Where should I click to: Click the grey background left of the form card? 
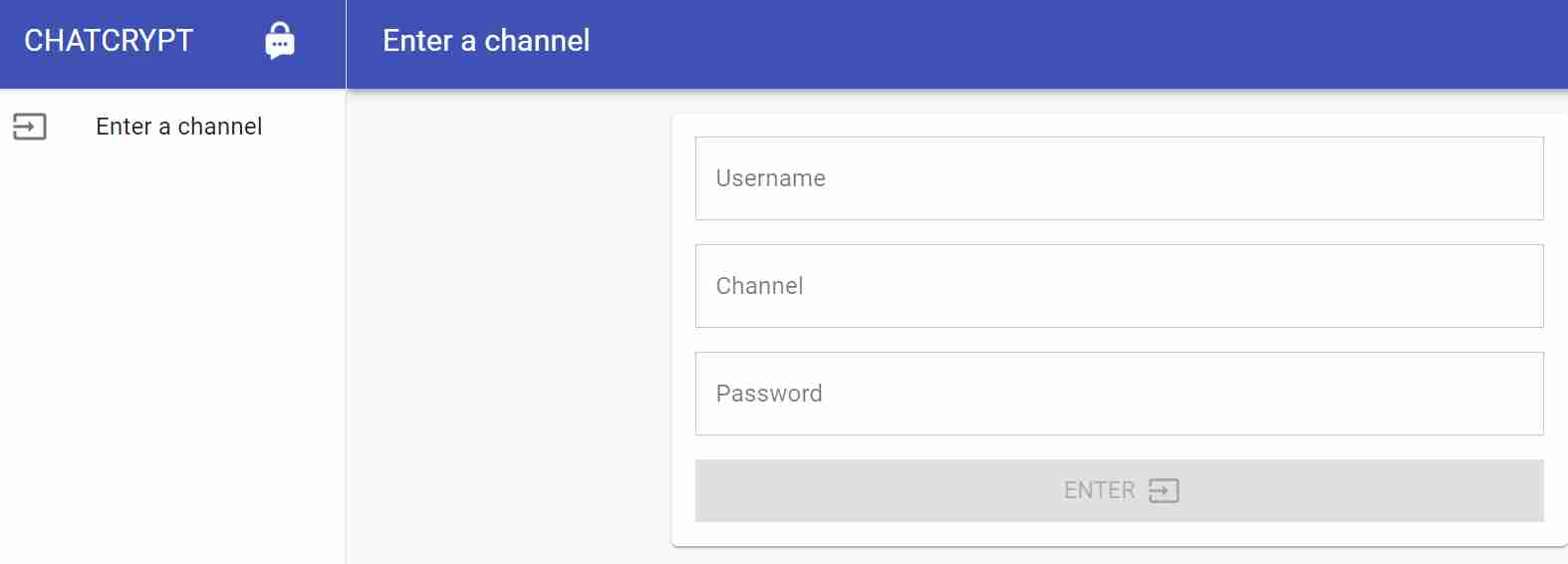coord(508,329)
